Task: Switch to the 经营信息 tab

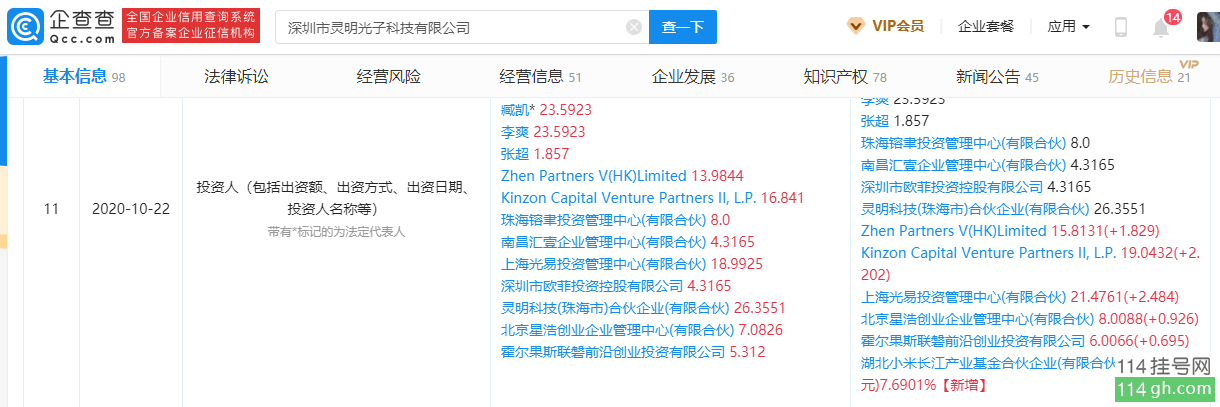Action: coord(540,76)
